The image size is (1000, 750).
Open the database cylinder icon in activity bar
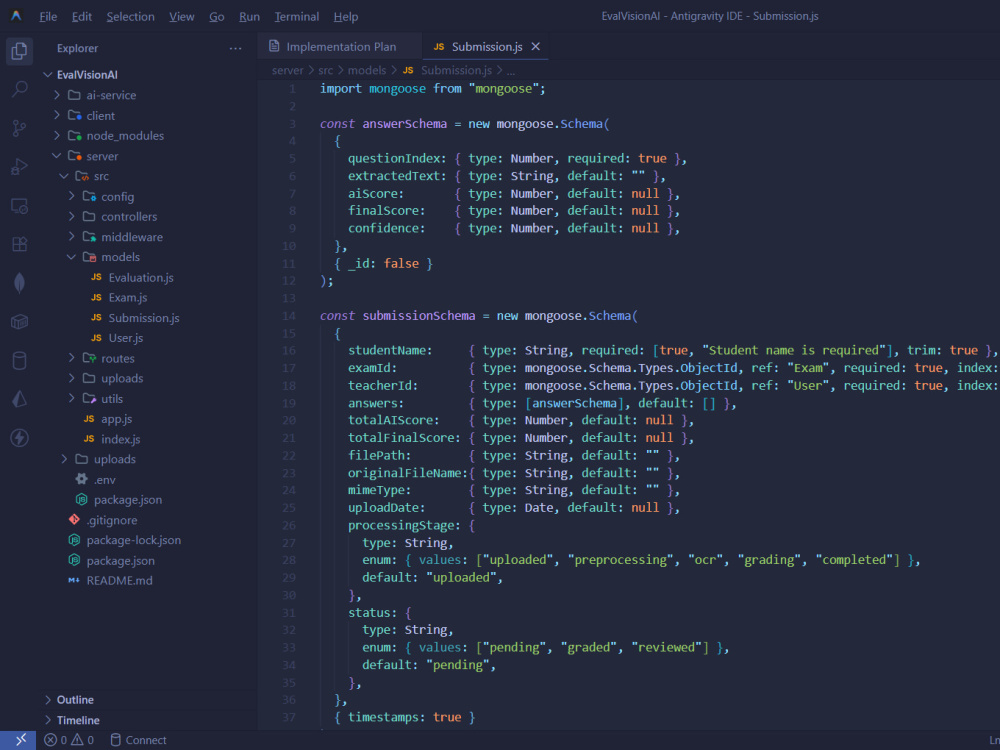pyautogui.click(x=19, y=360)
